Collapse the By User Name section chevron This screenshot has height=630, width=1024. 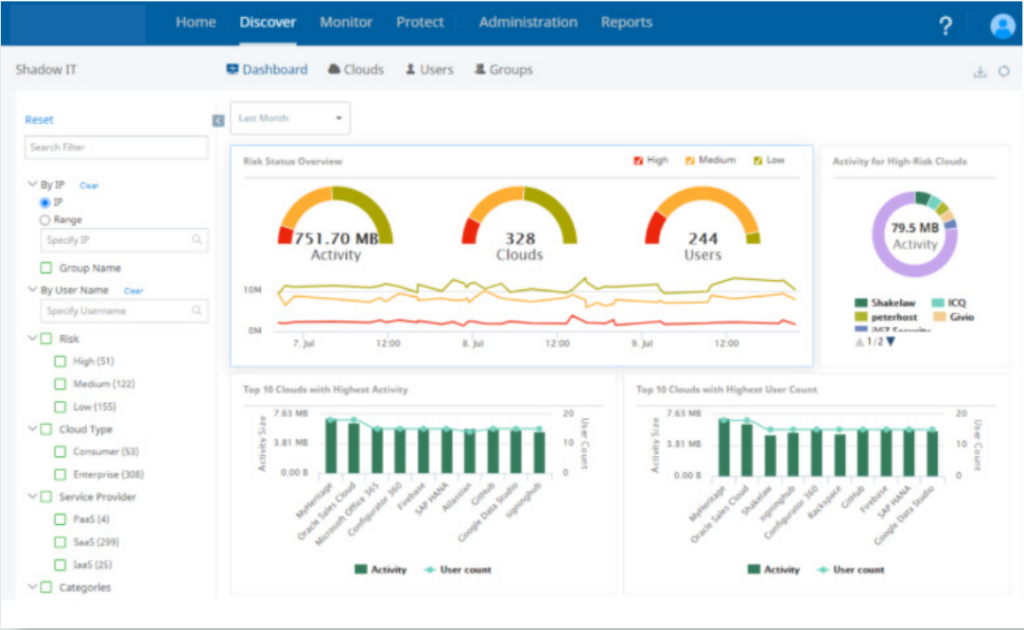(x=32, y=289)
